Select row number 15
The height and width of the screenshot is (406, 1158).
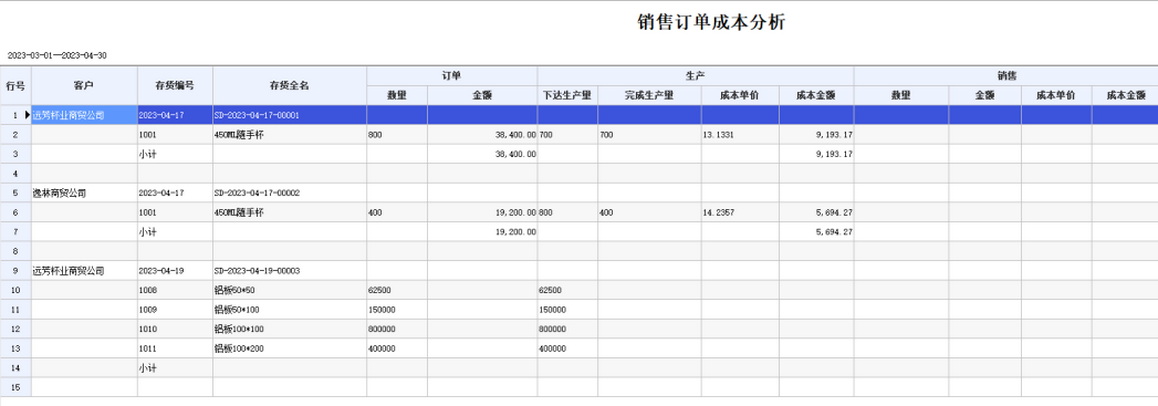15,387
